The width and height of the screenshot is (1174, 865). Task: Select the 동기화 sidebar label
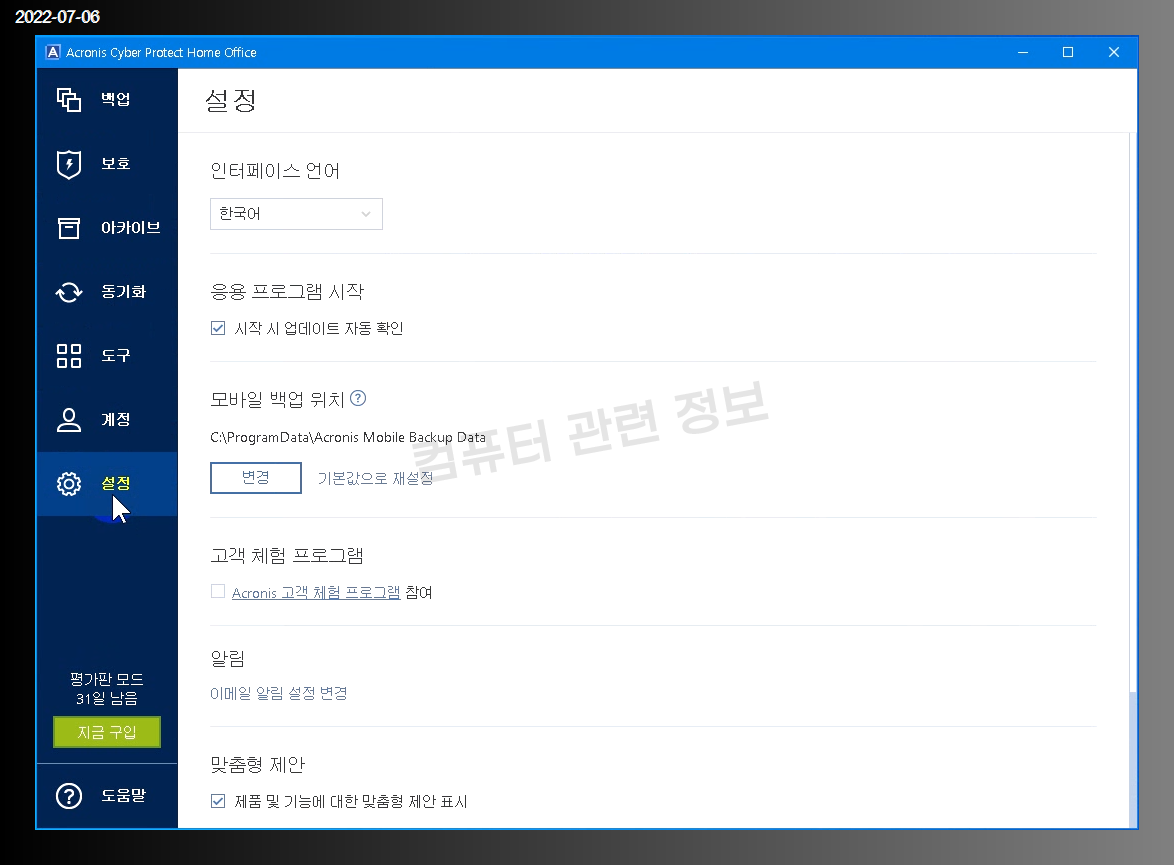click(124, 291)
